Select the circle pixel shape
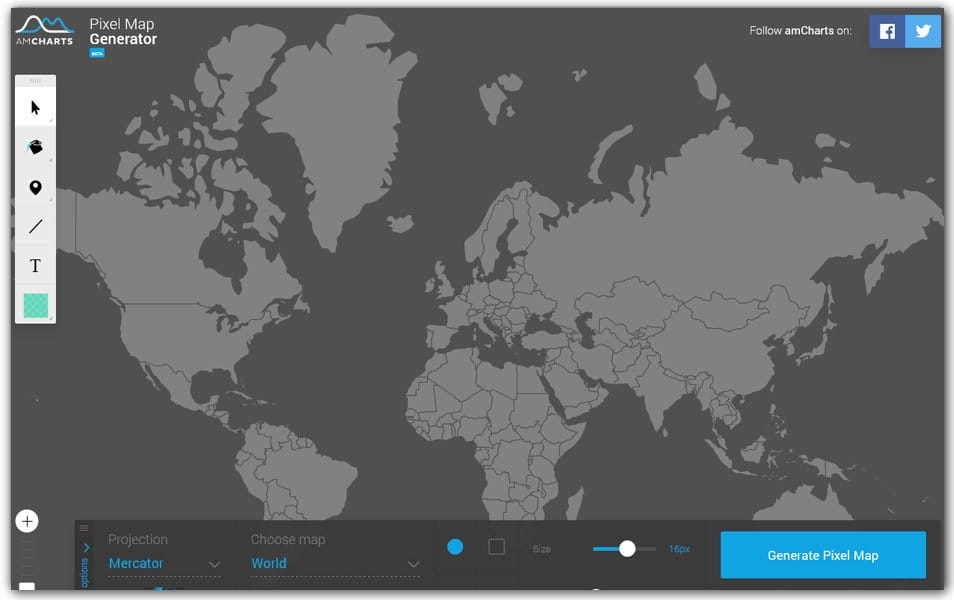 pyautogui.click(x=457, y=547)
